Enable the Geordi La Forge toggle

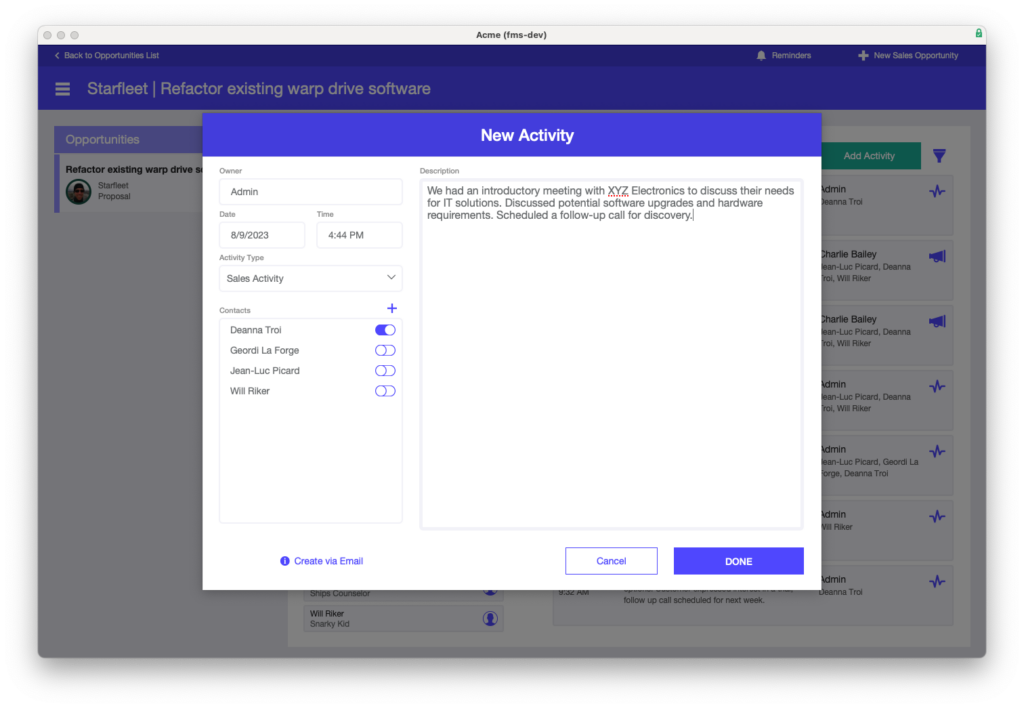point(385,350)
